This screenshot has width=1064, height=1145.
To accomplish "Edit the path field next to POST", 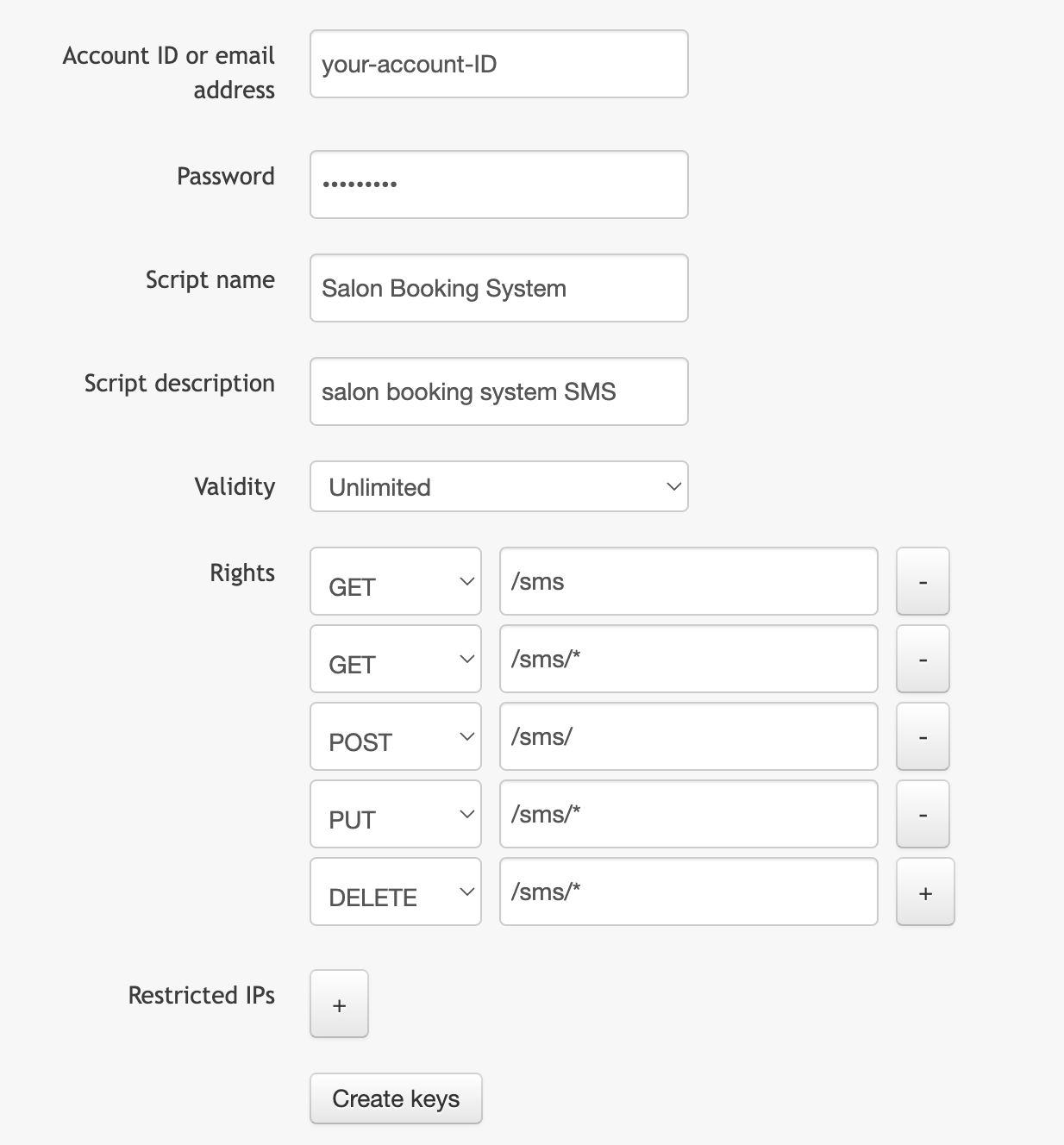I will click(689, 736).
